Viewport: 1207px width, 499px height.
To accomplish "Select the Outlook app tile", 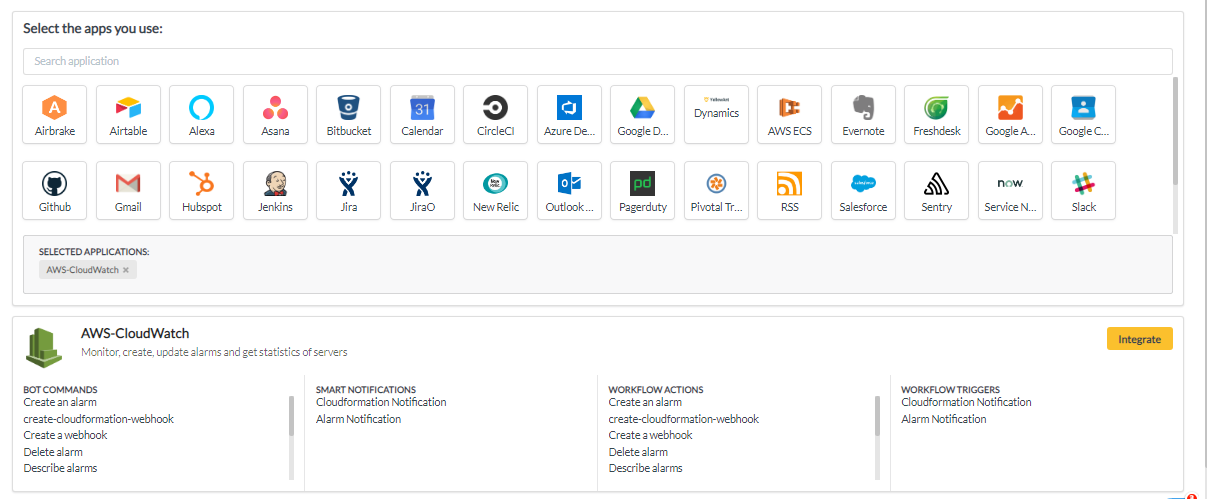I will pyautogui.click(x=569, y=190).
